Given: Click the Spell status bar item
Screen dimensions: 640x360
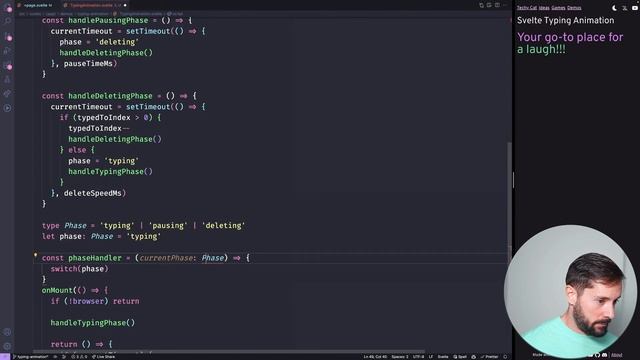Looking at the screenshot, I should point(460,357).
